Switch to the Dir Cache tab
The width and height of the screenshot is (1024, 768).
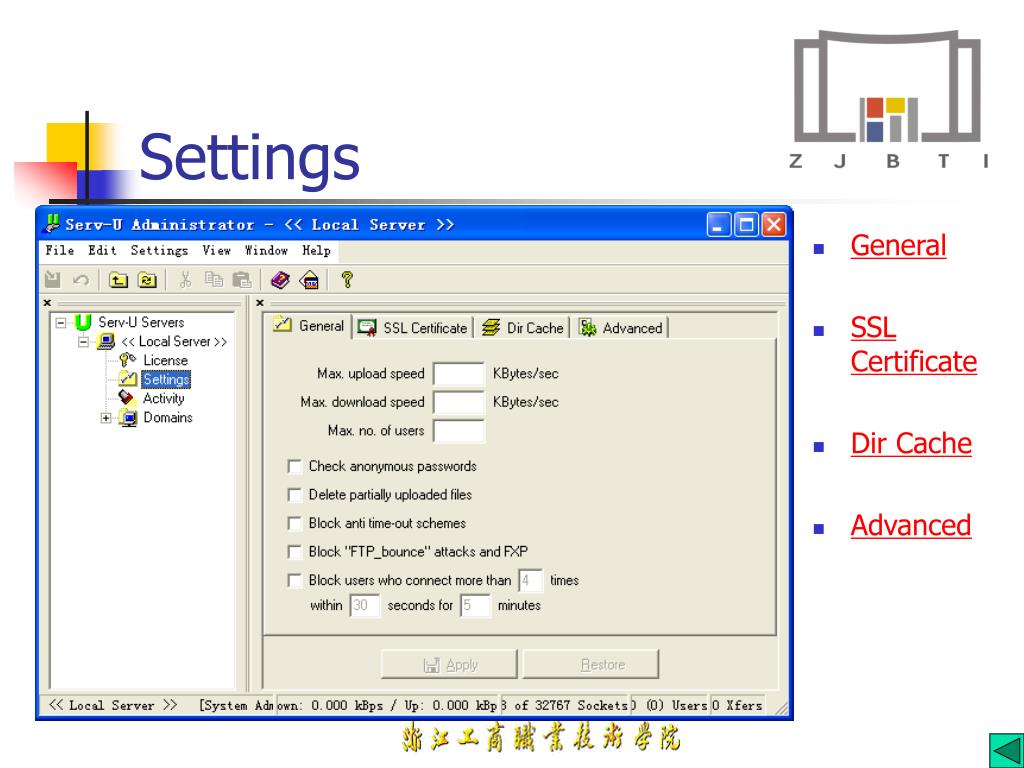(x=522, y=328)
